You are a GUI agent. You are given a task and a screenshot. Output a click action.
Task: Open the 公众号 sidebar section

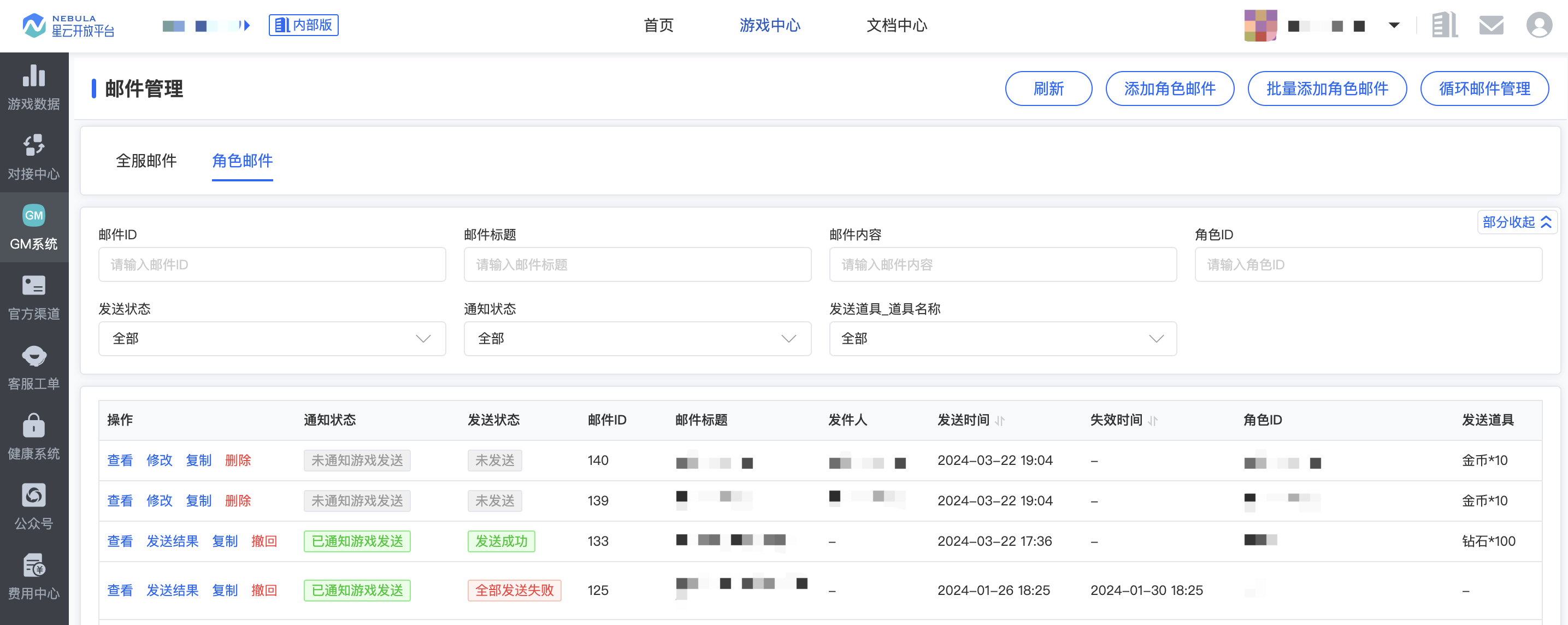(34, 507)
